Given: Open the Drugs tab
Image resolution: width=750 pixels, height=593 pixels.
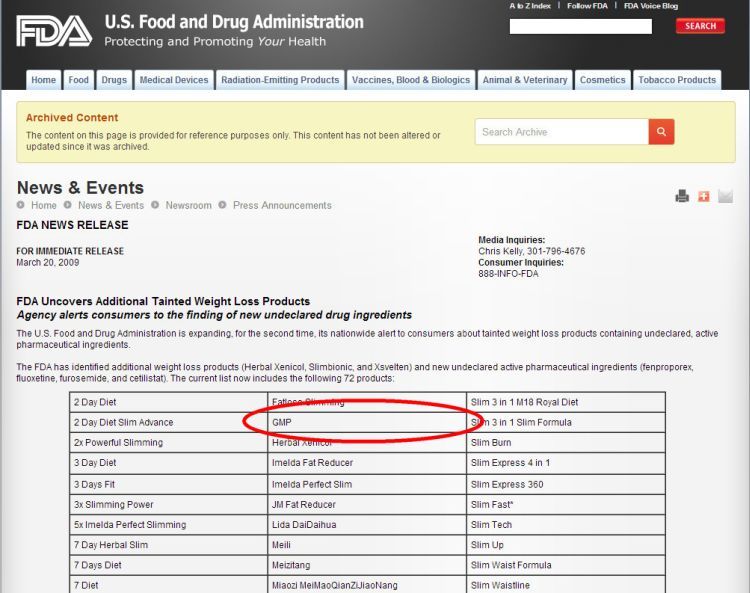Looking at the screenshot, I should point(114,80).
